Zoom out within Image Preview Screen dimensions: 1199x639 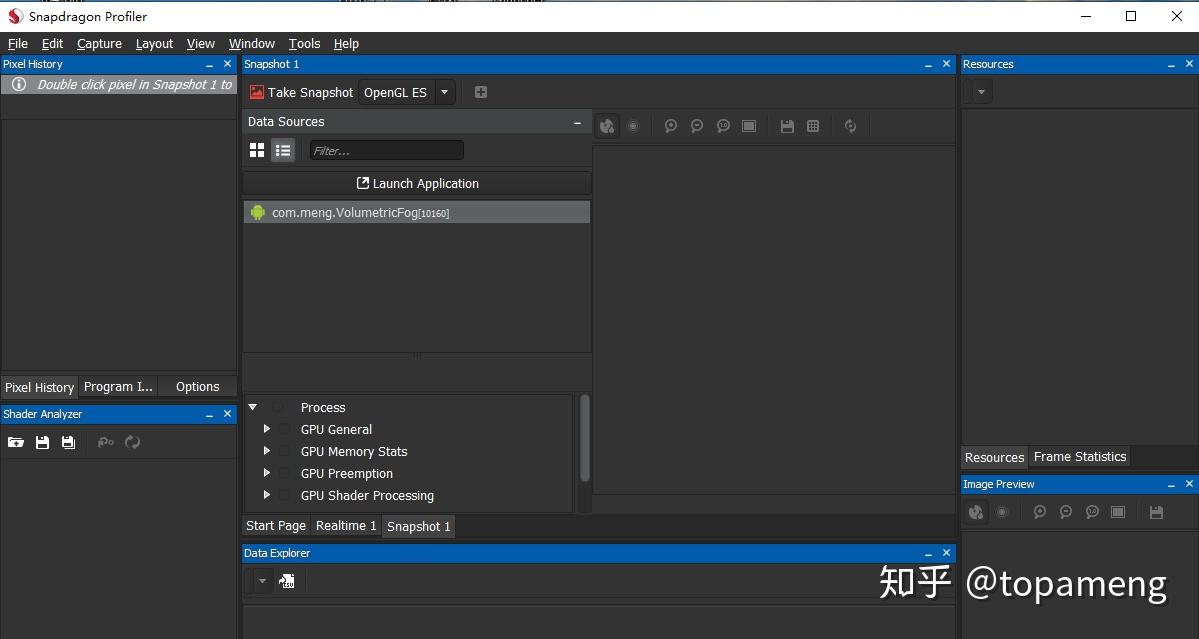pyautogui.click(x=1066, y=512)
